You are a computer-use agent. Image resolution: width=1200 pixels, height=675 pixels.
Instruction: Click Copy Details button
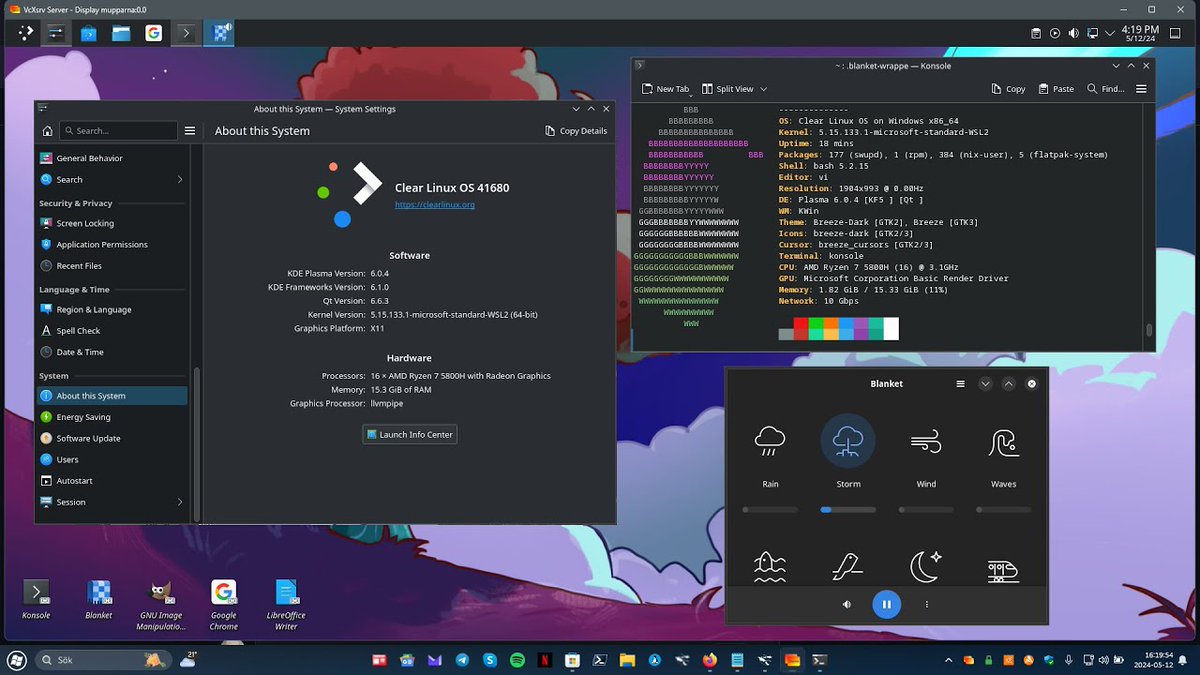[x=577, y=131]
